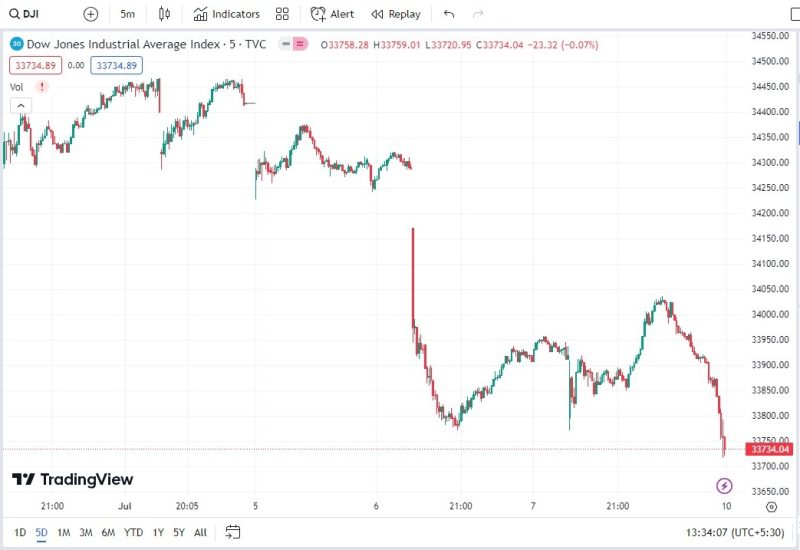This screenshot has height=550, width=800.
Task: Open the Indicators panel
Action: pos(227,14)
